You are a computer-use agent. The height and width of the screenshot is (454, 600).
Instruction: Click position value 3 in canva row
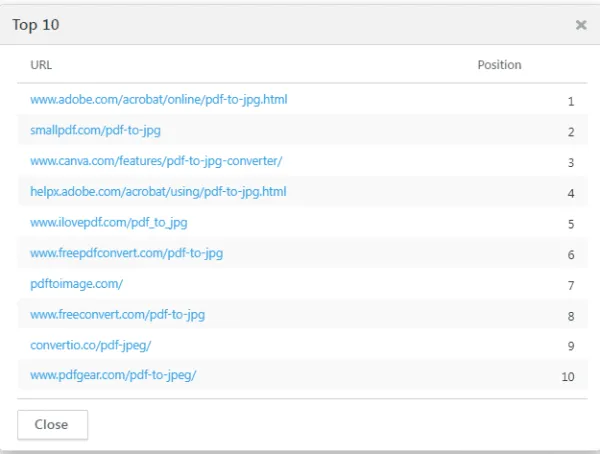(x=571, y=163)
